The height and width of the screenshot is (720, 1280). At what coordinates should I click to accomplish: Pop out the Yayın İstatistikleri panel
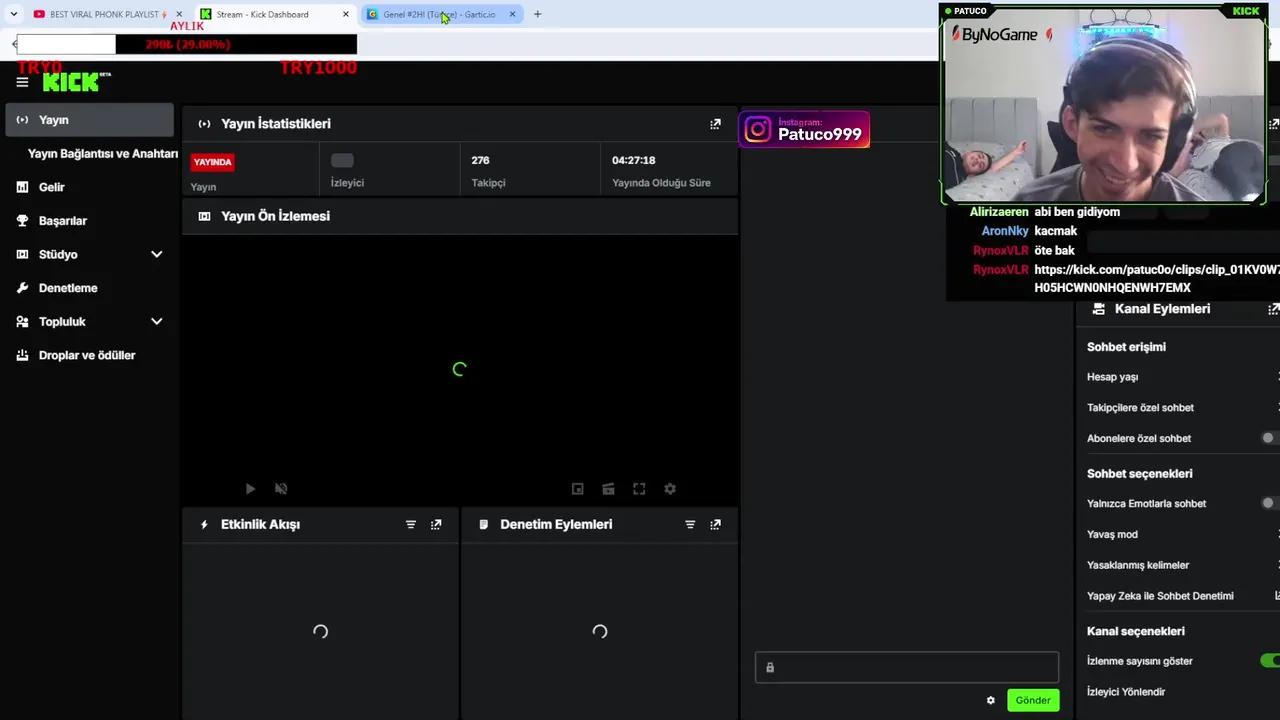pos(715,124)
